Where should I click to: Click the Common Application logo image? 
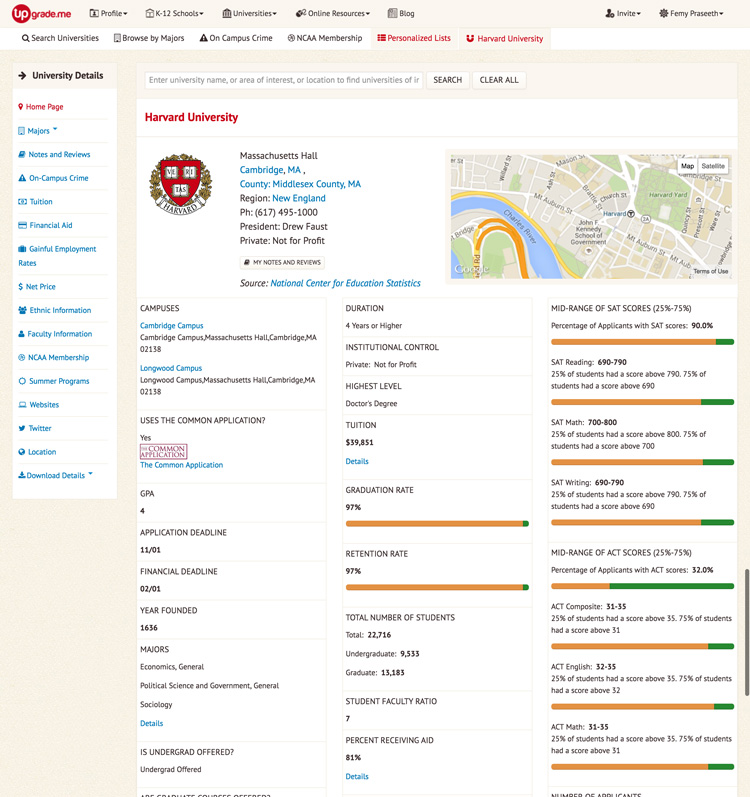pos(164,451)
